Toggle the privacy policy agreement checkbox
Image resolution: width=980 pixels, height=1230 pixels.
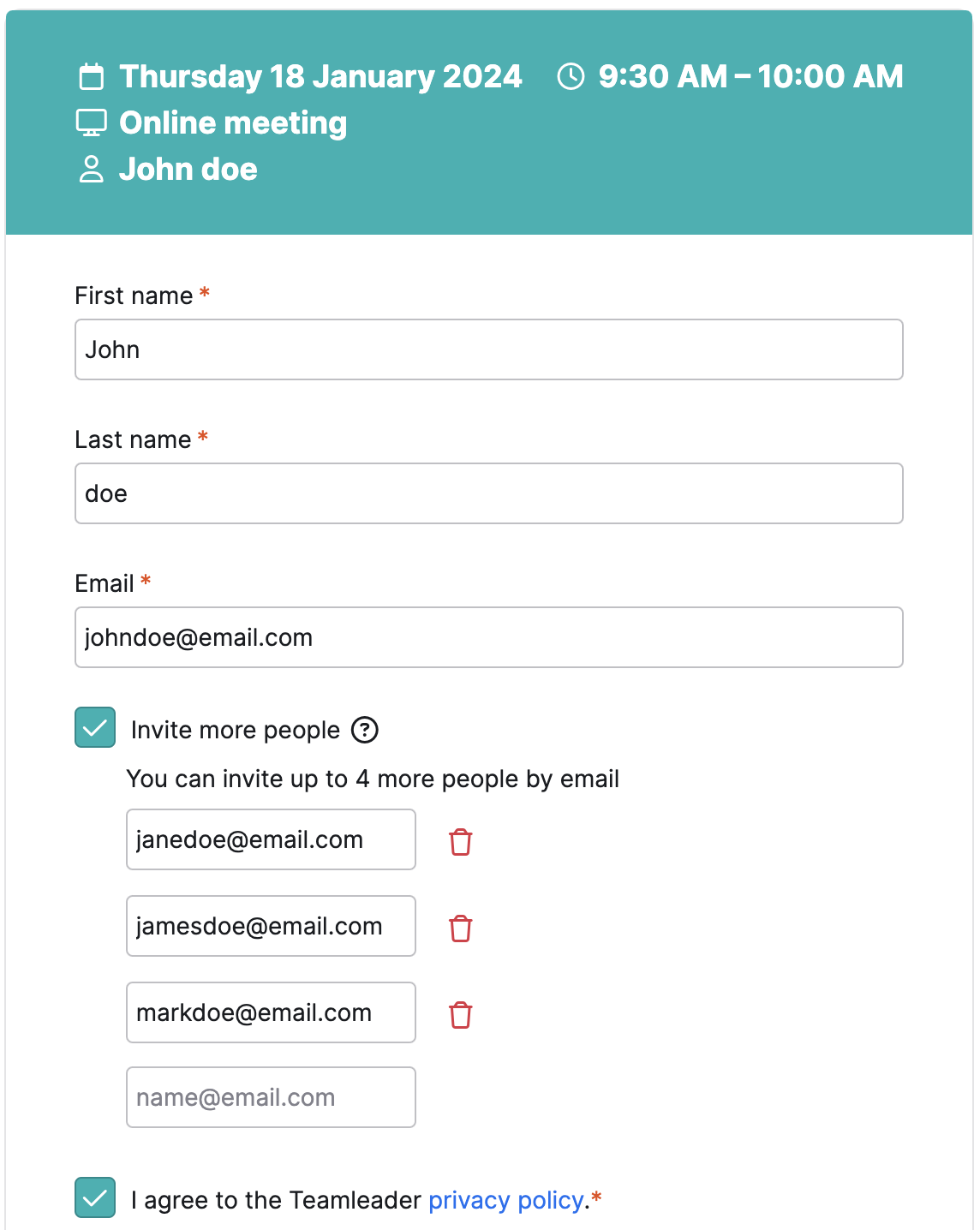click(x=95, y=1197)
